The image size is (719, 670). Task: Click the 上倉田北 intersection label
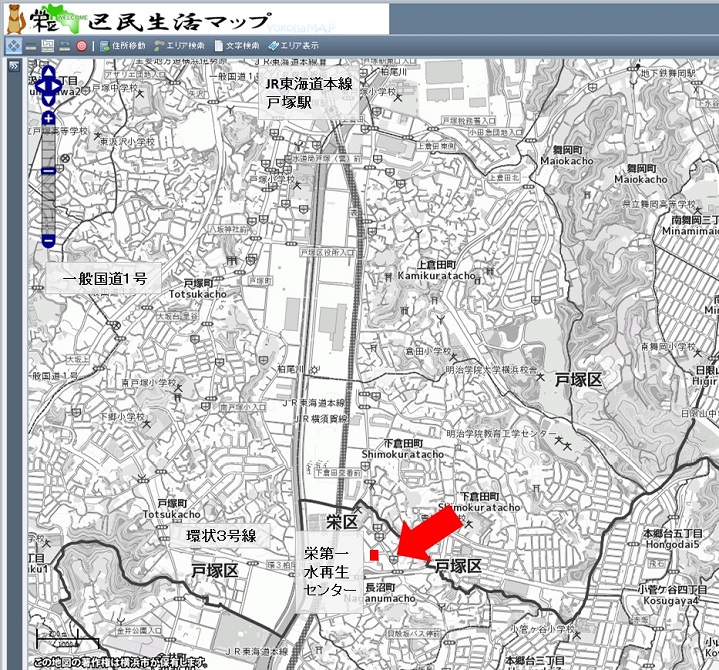[503, 177]
